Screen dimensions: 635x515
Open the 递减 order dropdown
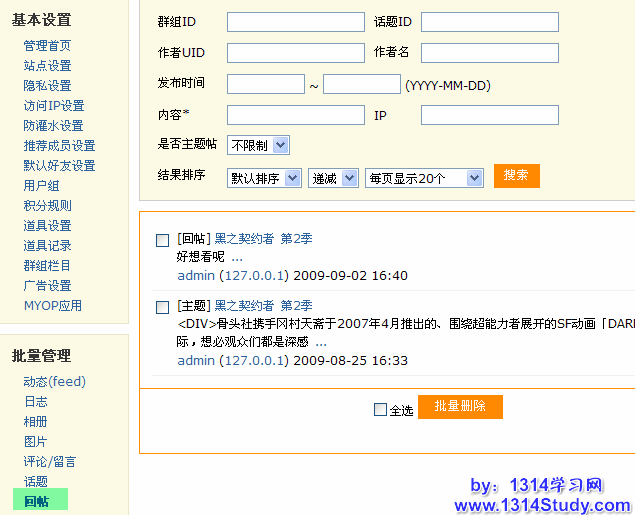coord(333,178)
